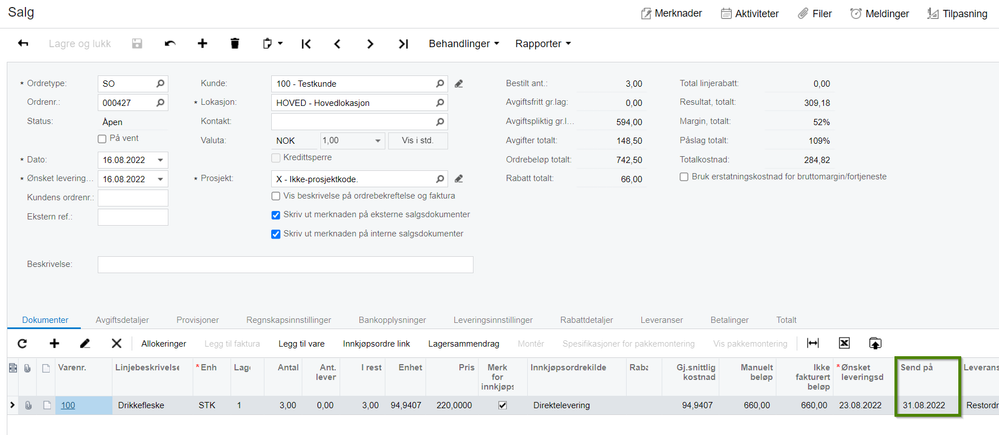Viewport: 999px width, 435px height.
Task: Open the Ønsket levering date dropdown
Action: coord(160,179)
